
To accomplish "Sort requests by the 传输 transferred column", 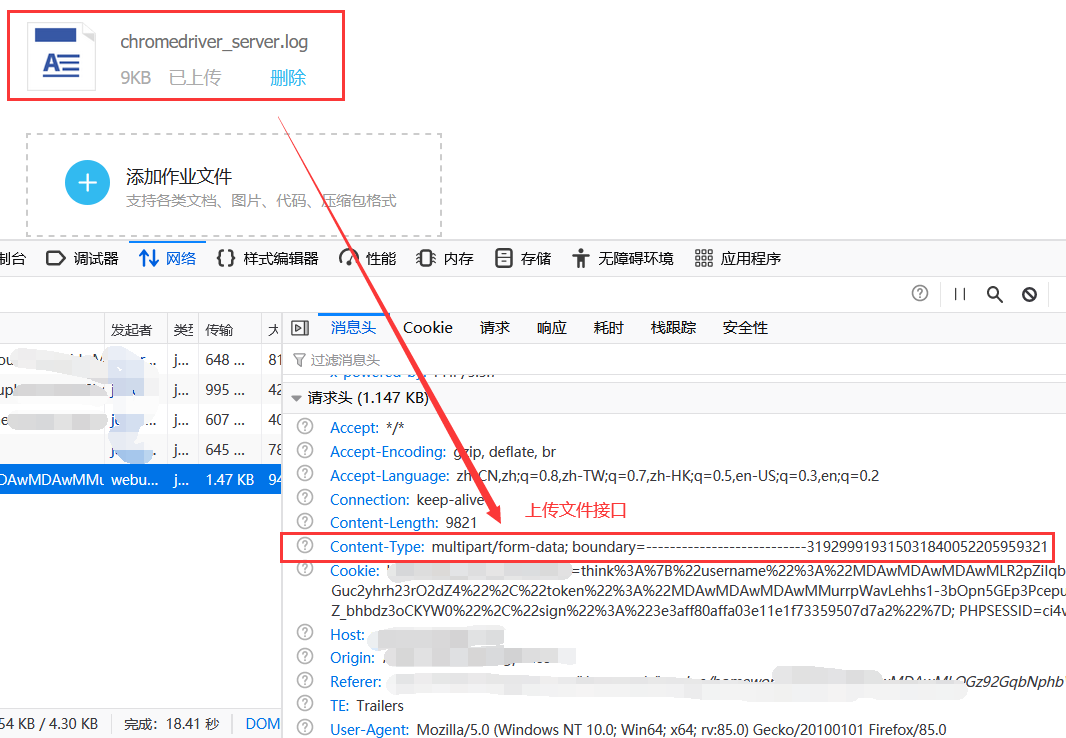I will pos(219,329).
